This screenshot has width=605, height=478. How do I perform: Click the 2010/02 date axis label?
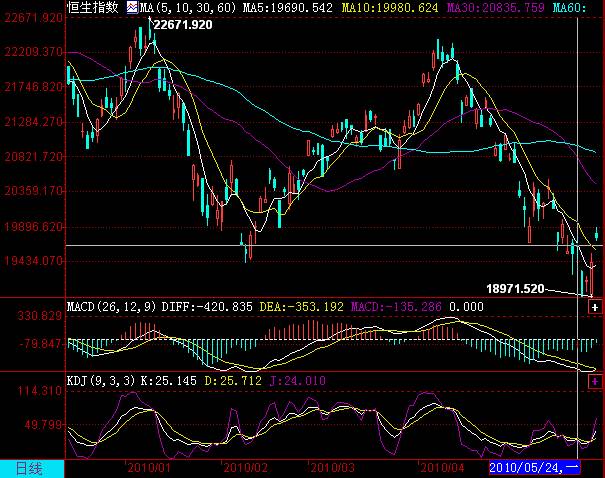click(245, 468)
